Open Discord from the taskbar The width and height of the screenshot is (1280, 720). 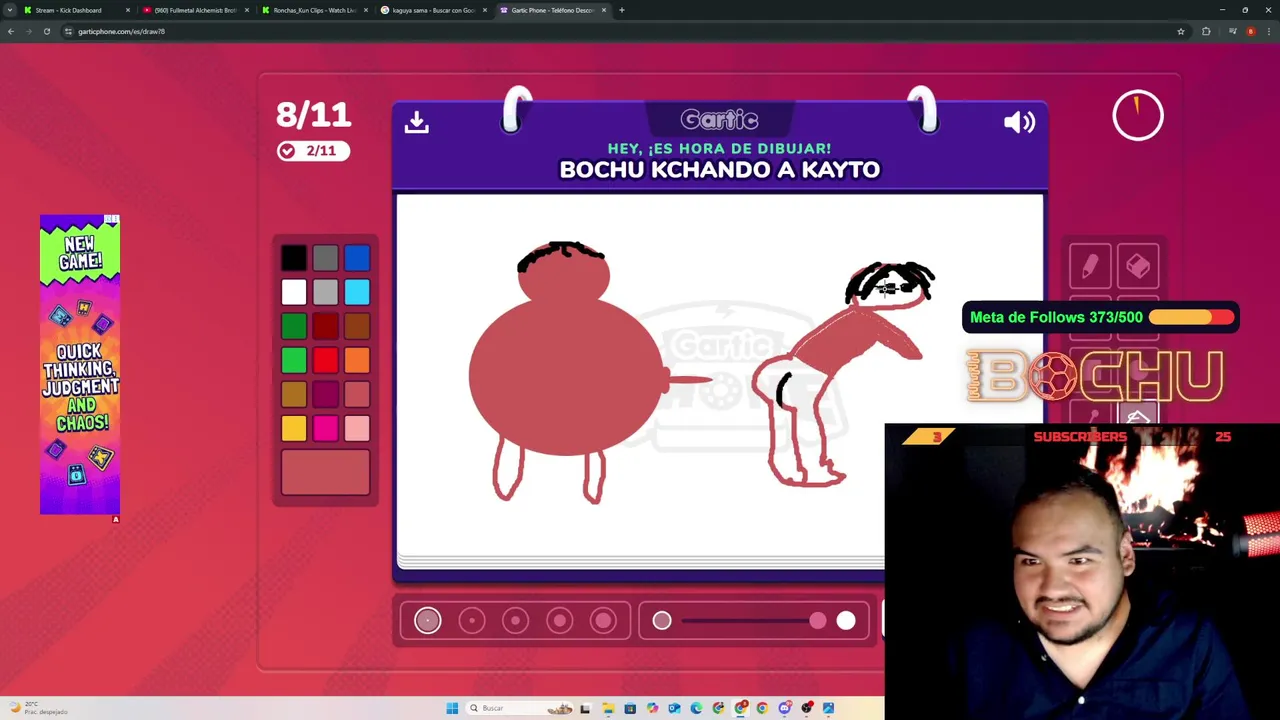click(x=784, y=708)
